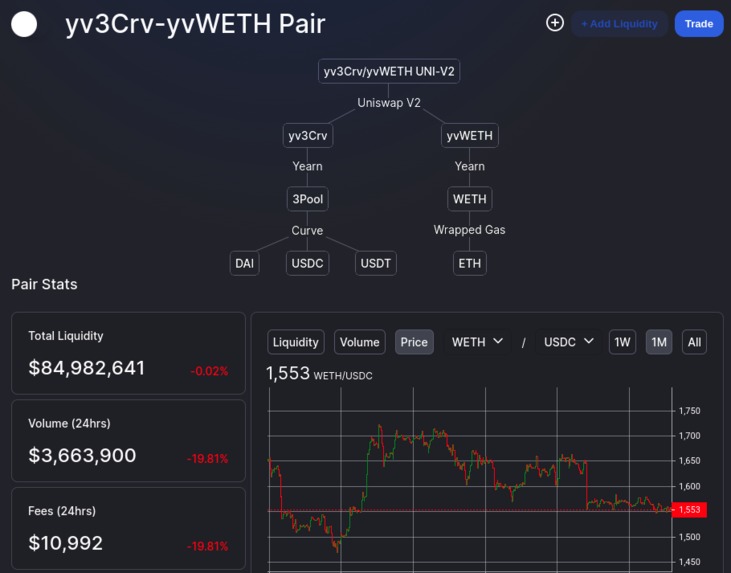731x573 pixels.
Task: Select the USDT token node
Action: coord(376,263)
